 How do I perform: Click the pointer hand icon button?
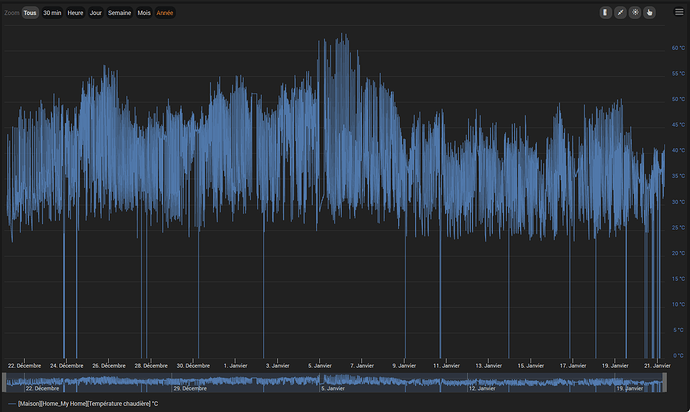tap(649, 12)
